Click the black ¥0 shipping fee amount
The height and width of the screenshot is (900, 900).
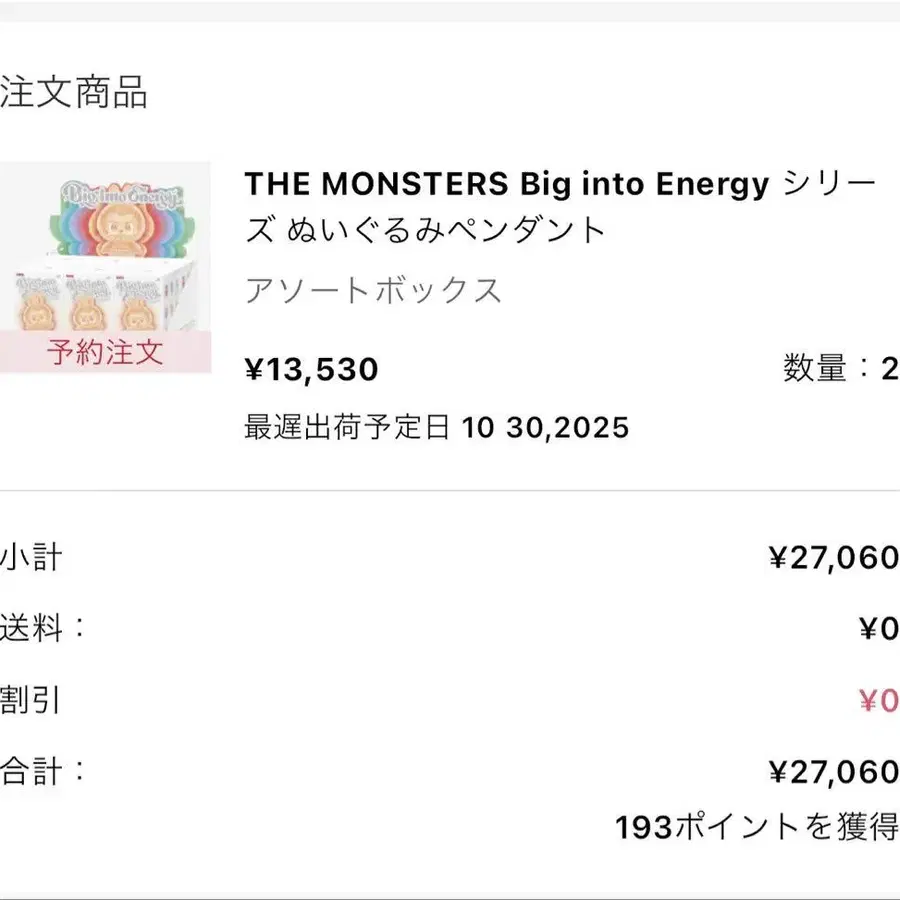coord(878,630)
